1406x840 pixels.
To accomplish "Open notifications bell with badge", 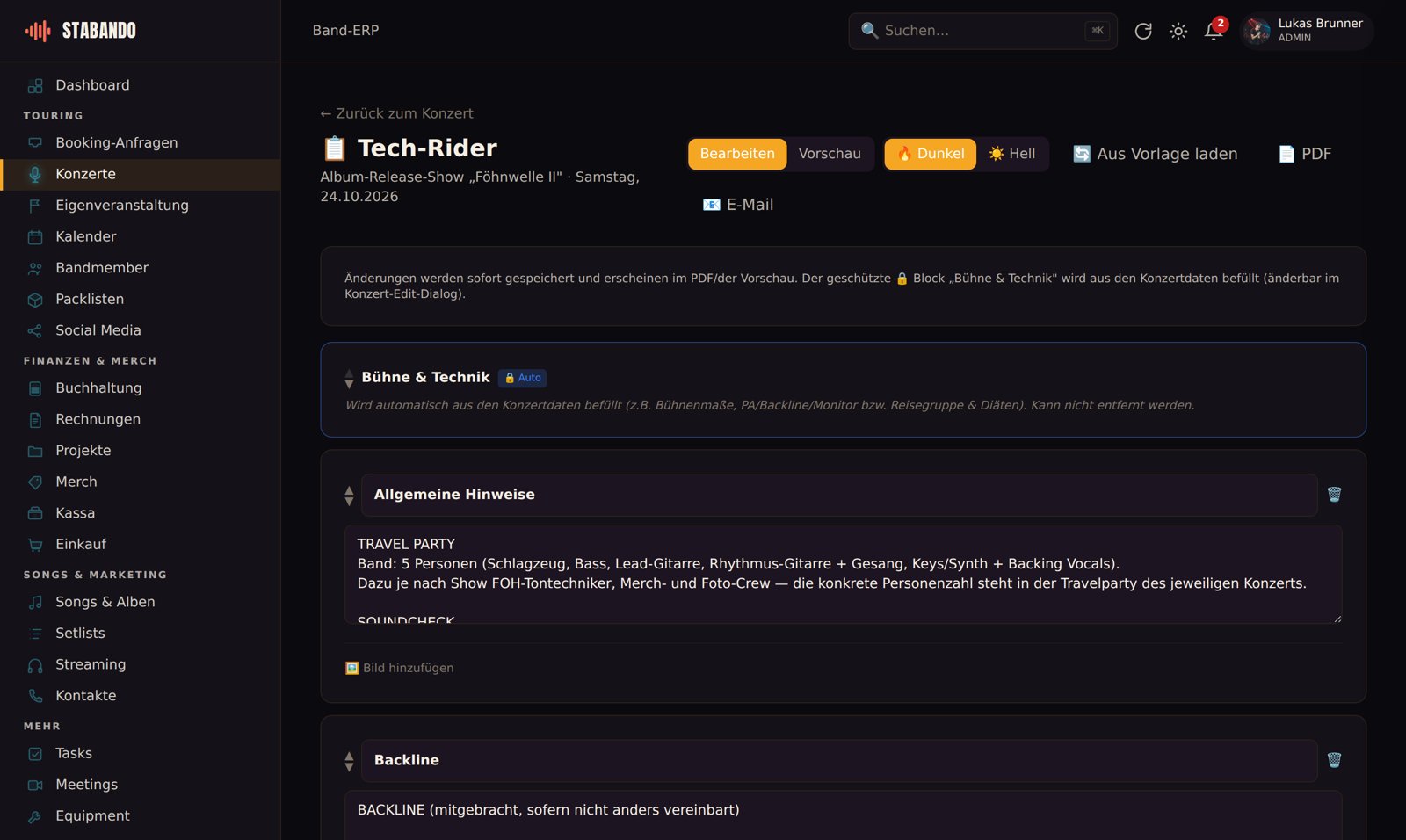I will [x=1214, y=31].
